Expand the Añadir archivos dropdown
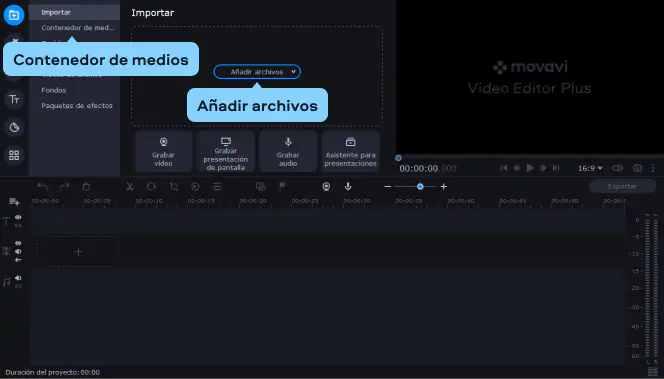Screen dimensions: 664x379 (x=294, y=72)
